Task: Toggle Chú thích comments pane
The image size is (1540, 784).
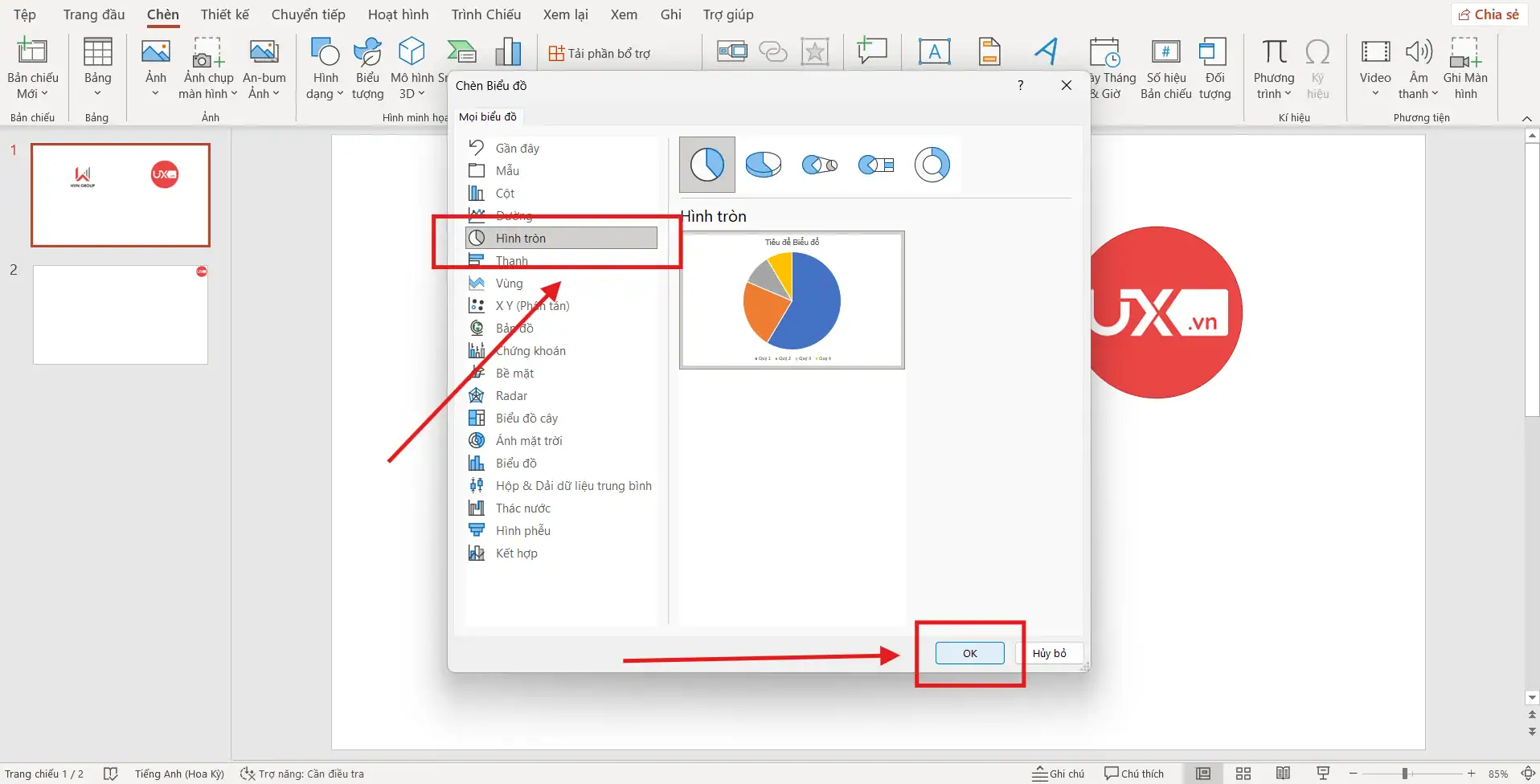Action: [1134, 774]
